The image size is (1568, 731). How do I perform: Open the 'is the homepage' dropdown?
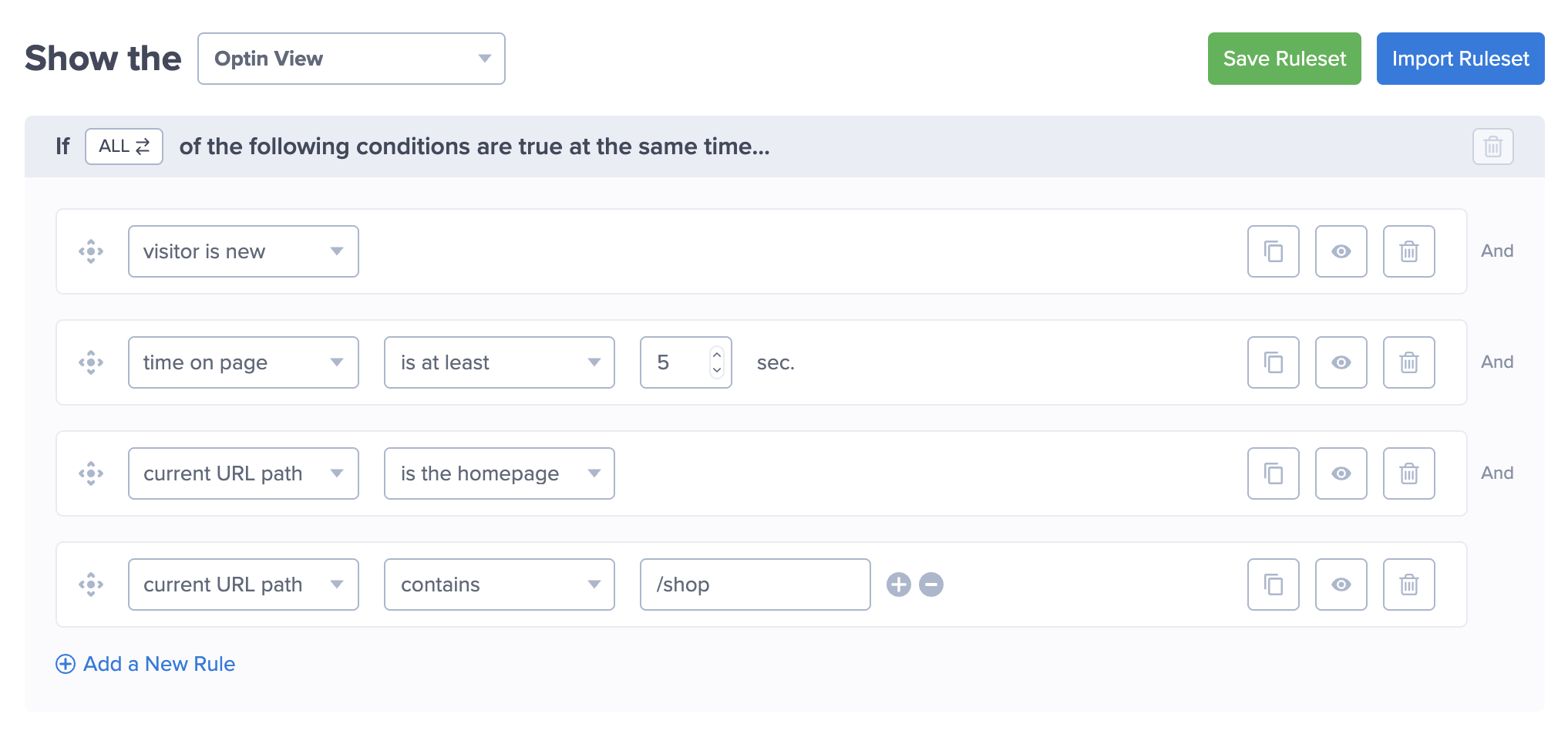[x=499, y=473]
